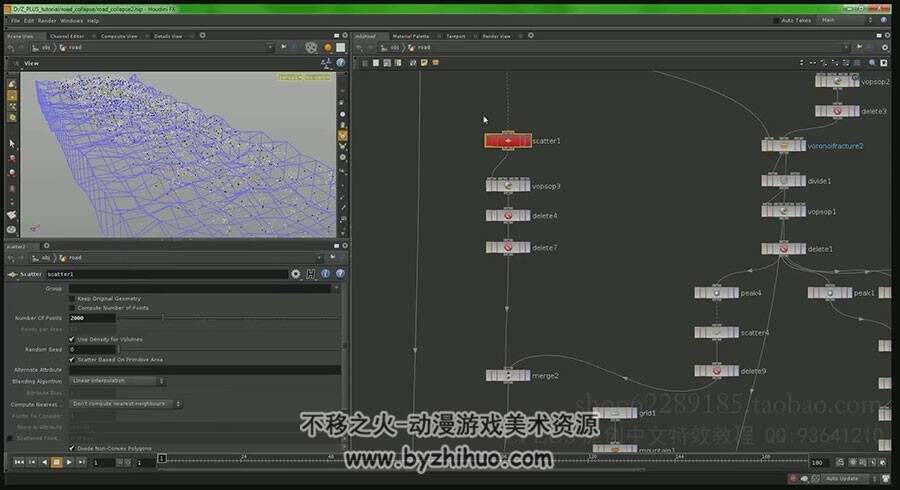
Task: Open the Group field dropdown arrow
Action: click(336, 288)
